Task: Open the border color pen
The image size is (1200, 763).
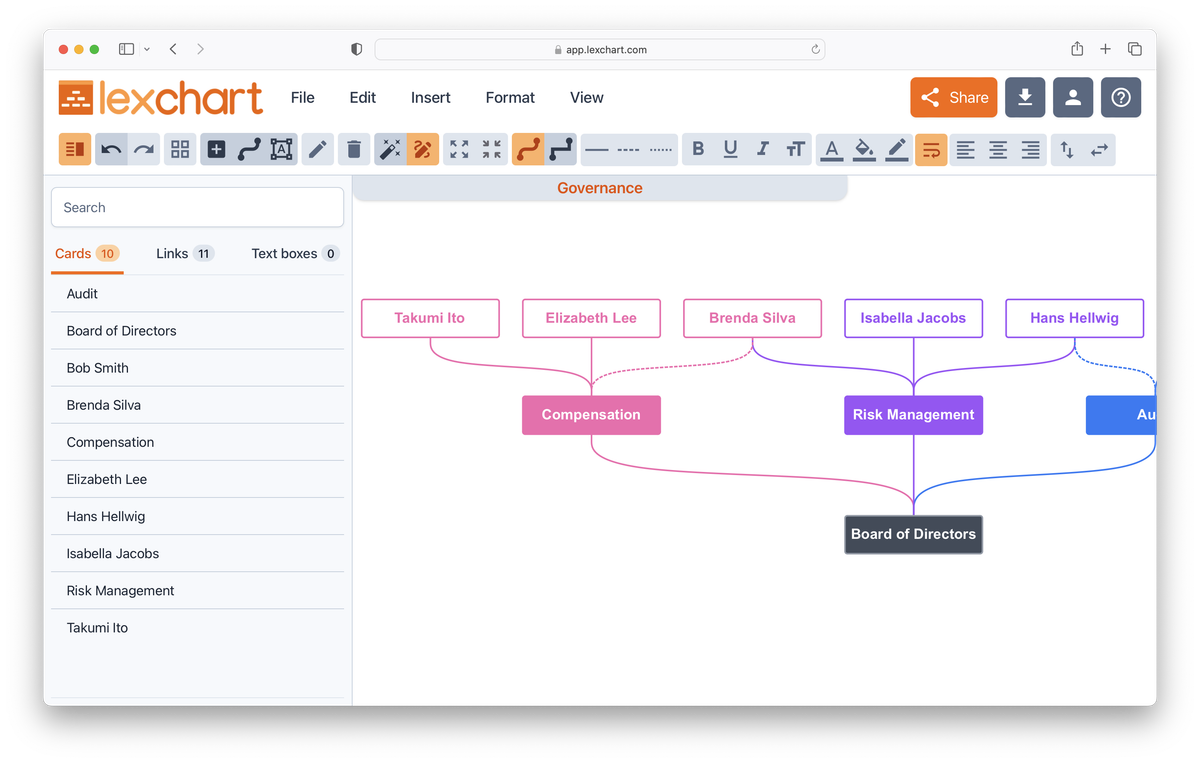Action: click(897, 150)
